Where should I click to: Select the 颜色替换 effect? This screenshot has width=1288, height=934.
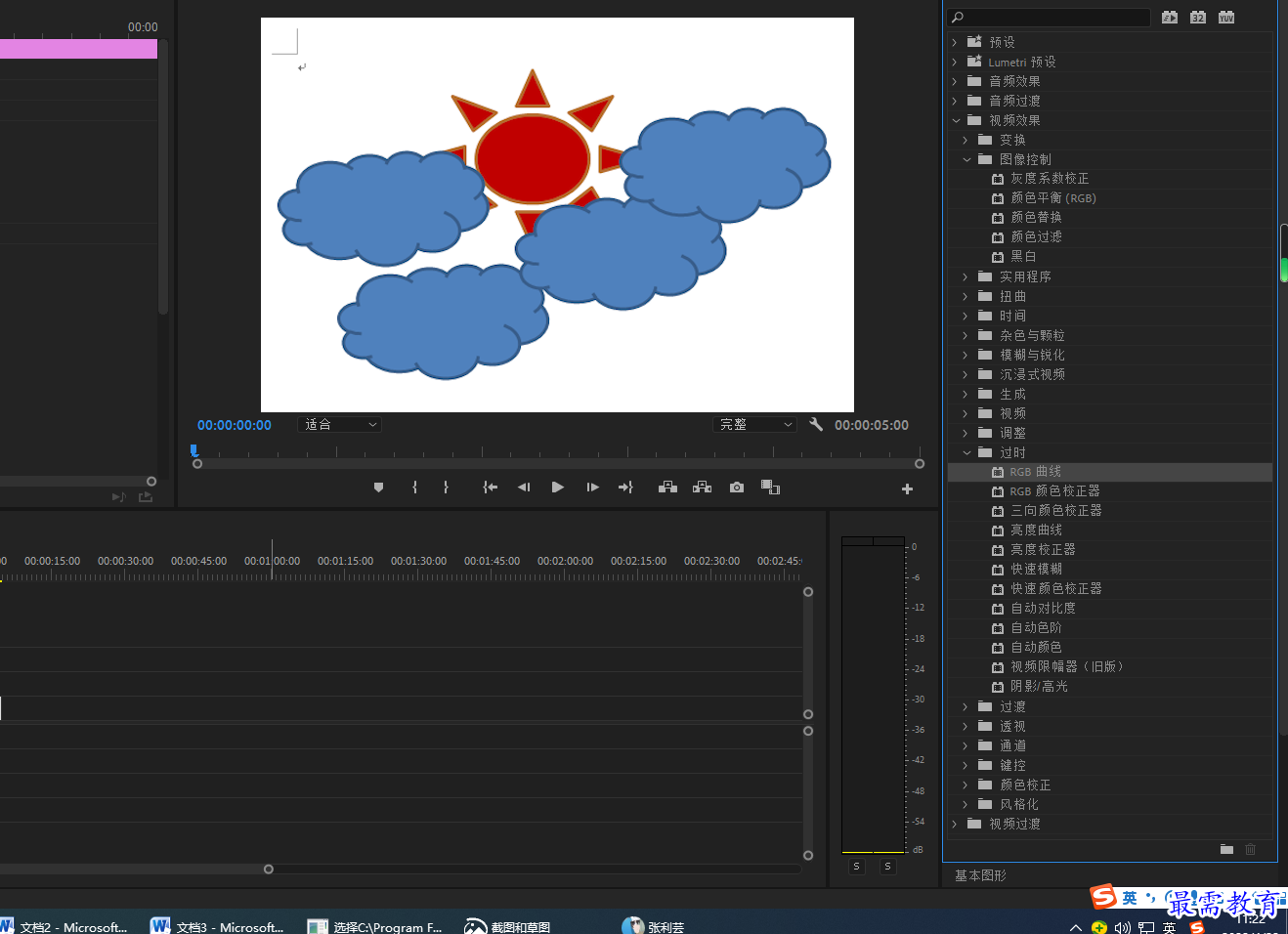1036,218
